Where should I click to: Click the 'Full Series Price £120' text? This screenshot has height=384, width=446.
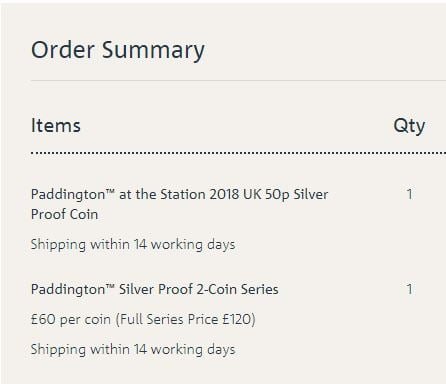click(185, 319)
